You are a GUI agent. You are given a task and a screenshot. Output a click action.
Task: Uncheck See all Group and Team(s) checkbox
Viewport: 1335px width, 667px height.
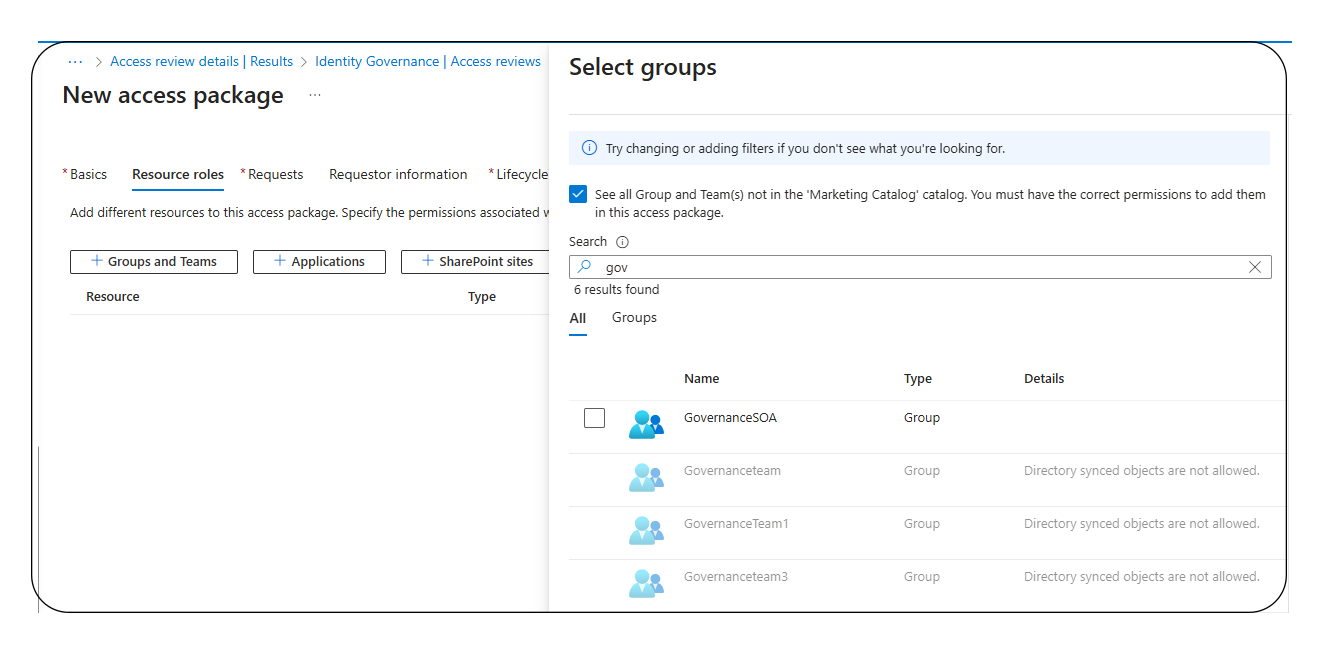[x=578, y=194]
